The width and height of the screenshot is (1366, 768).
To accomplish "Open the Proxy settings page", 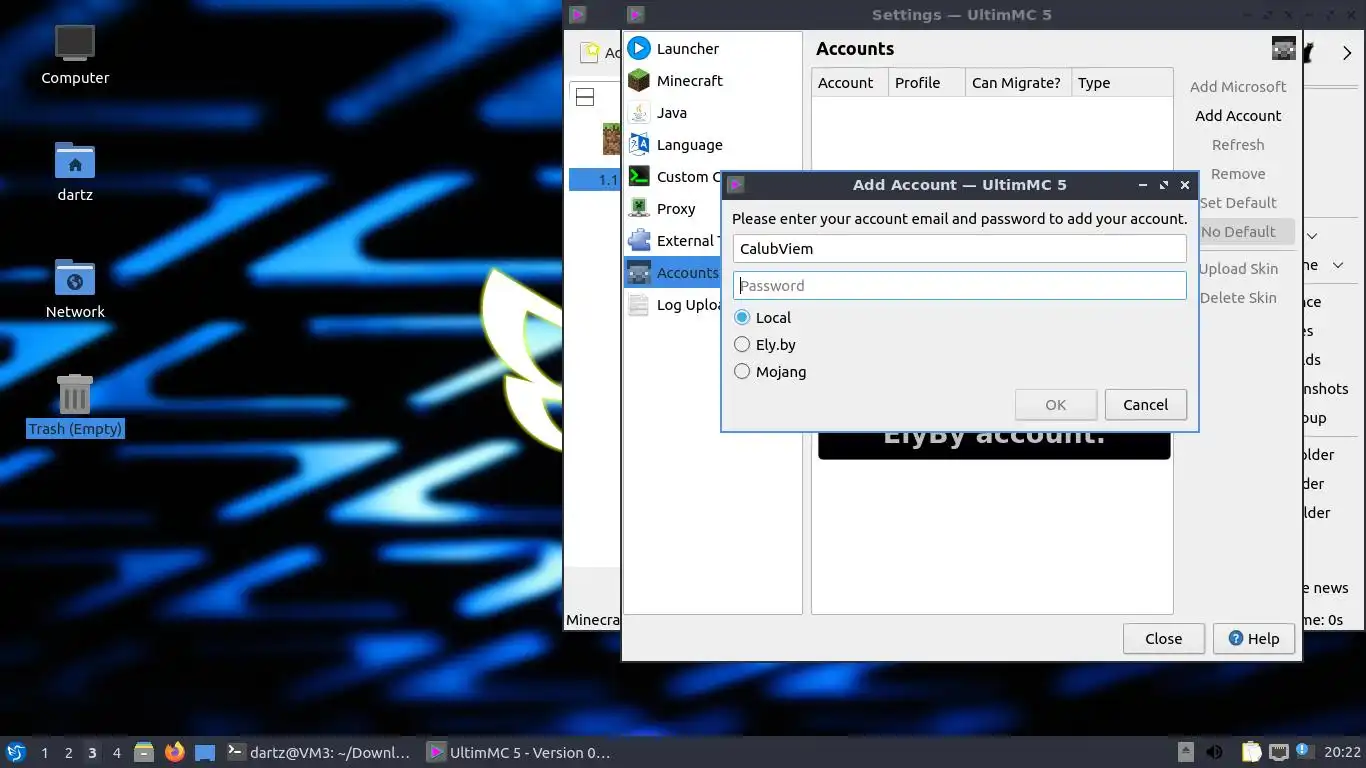I will tap(673, 208).
